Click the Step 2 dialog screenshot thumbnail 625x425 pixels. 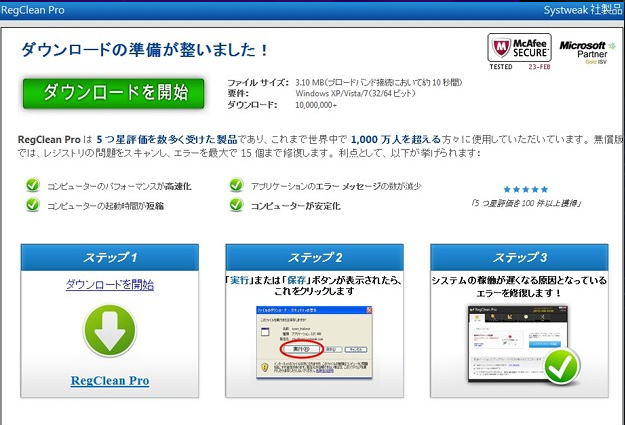click(x=314, y=342)
